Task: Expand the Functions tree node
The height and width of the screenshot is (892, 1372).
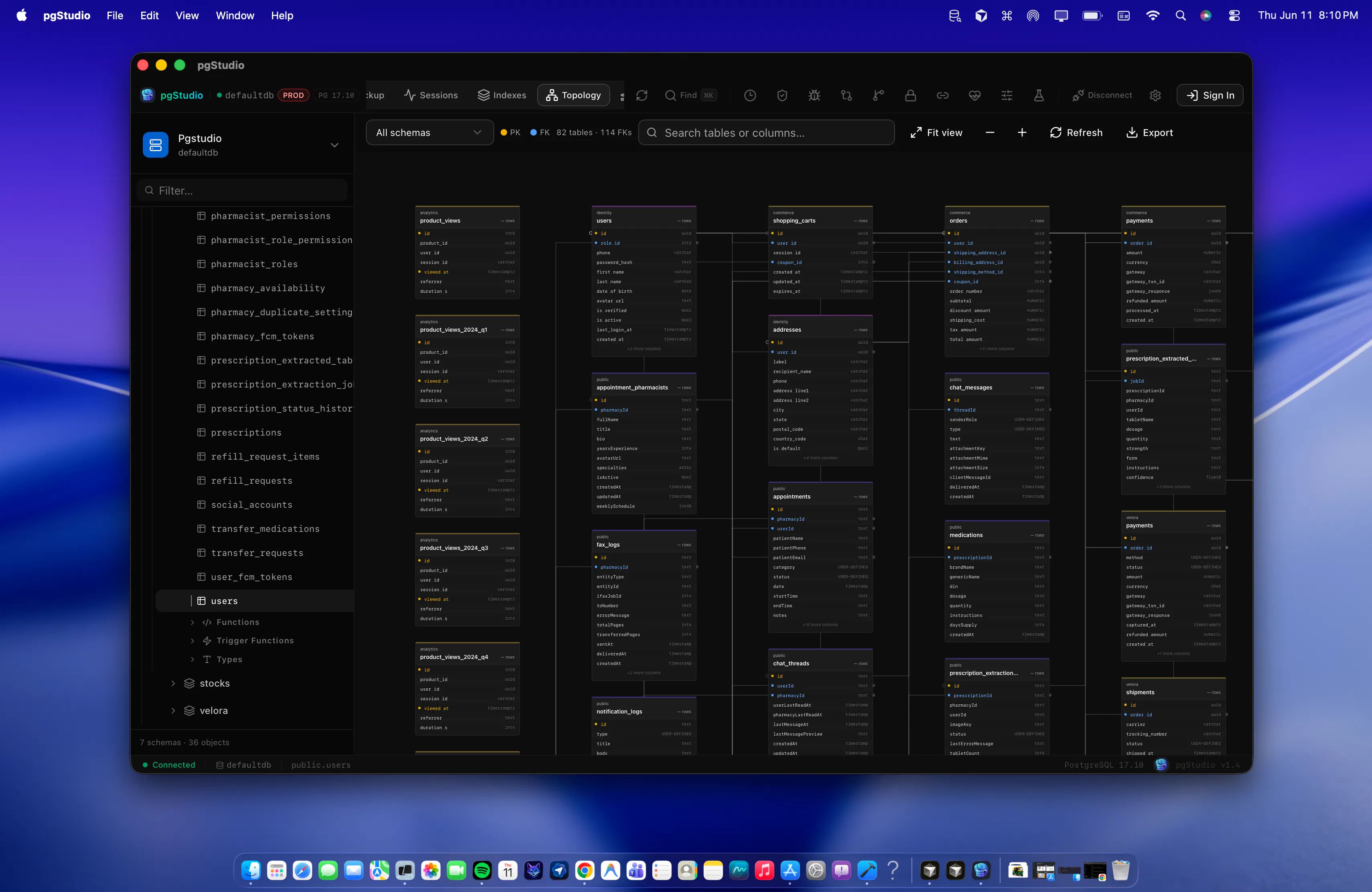Action: [193, 622]
